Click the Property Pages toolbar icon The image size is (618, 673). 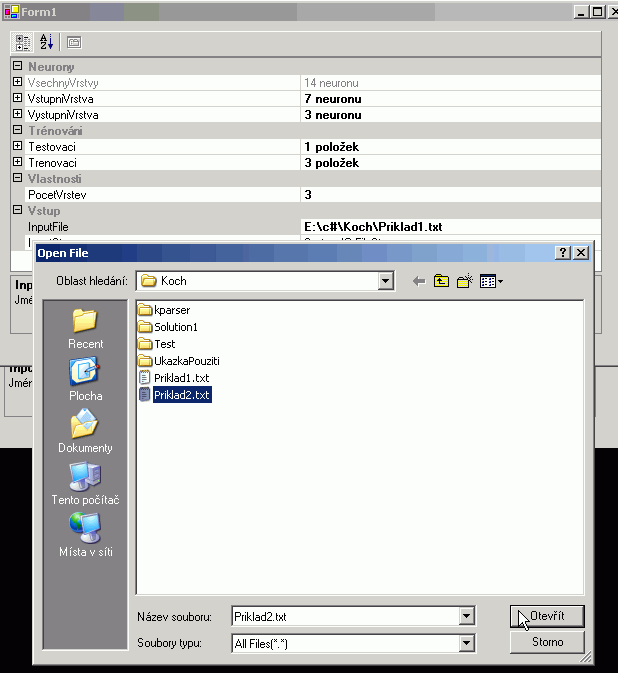pyautogui.click(x=74, y=42)
